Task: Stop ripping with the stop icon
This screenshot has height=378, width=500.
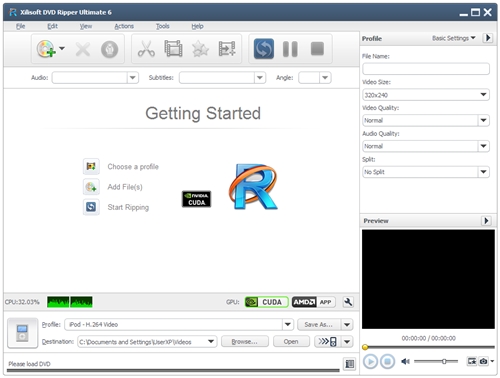Action: click(x=317, y=49)
